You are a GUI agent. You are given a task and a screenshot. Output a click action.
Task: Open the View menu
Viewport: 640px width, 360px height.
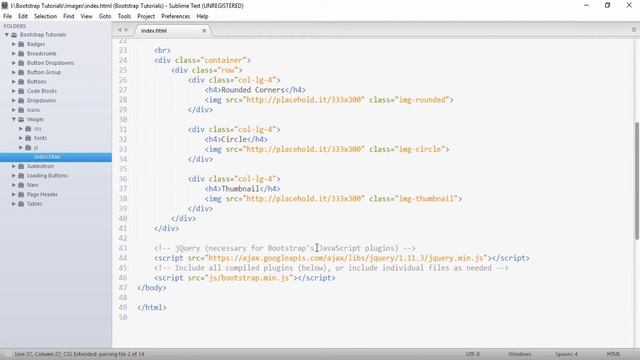(x=87, y=16)
